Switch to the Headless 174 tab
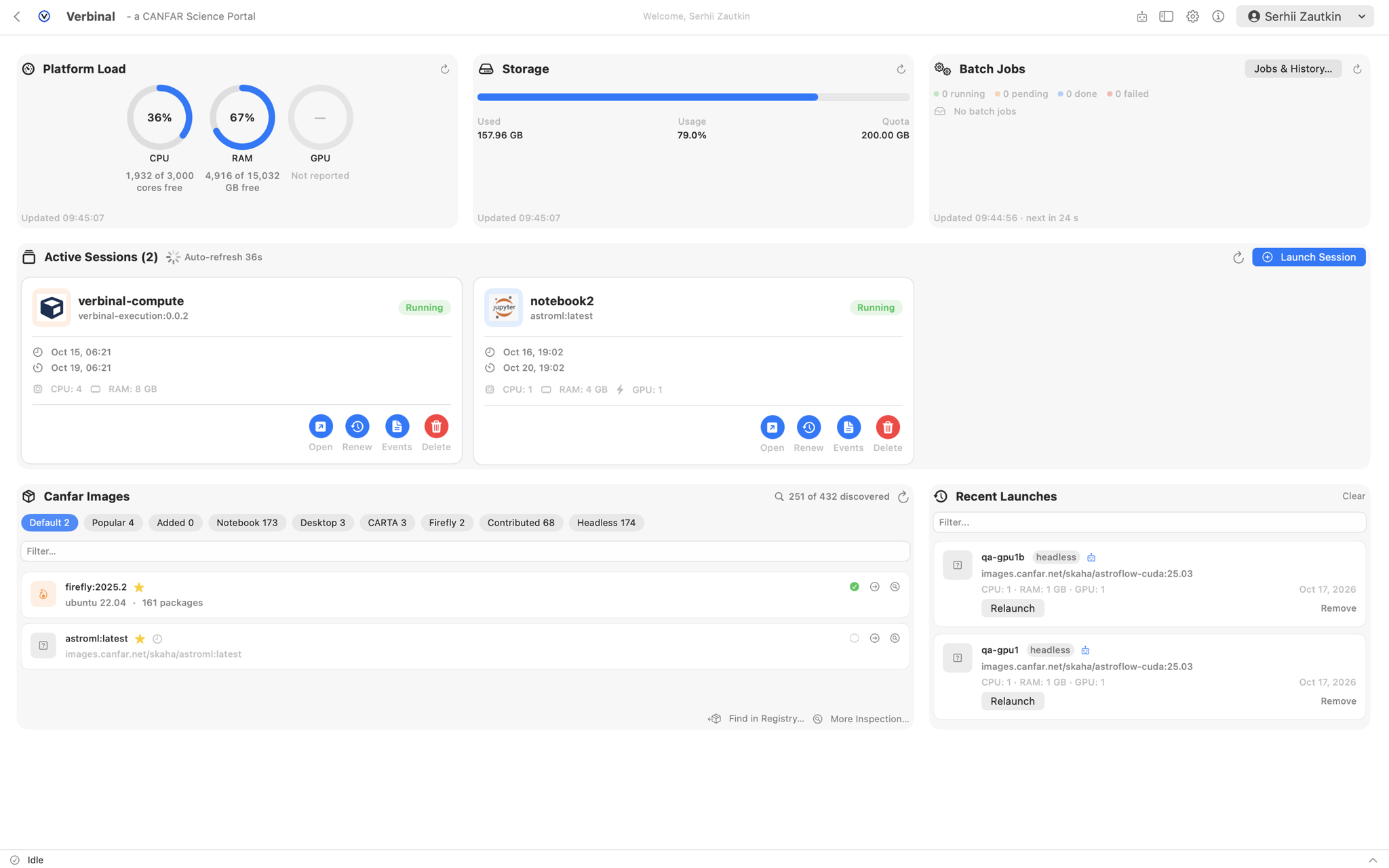Viewport: 1389px width, 868px height. (606, 523)
